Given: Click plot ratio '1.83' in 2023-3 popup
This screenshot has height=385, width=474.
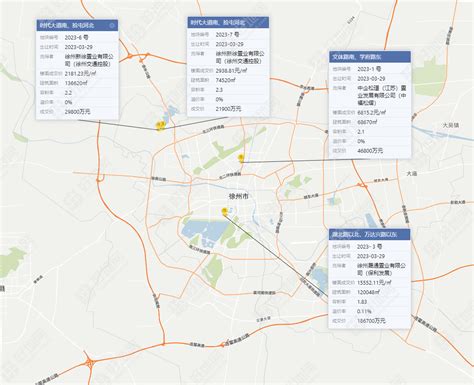Looking at the screenshot, I should click(362, 302).
